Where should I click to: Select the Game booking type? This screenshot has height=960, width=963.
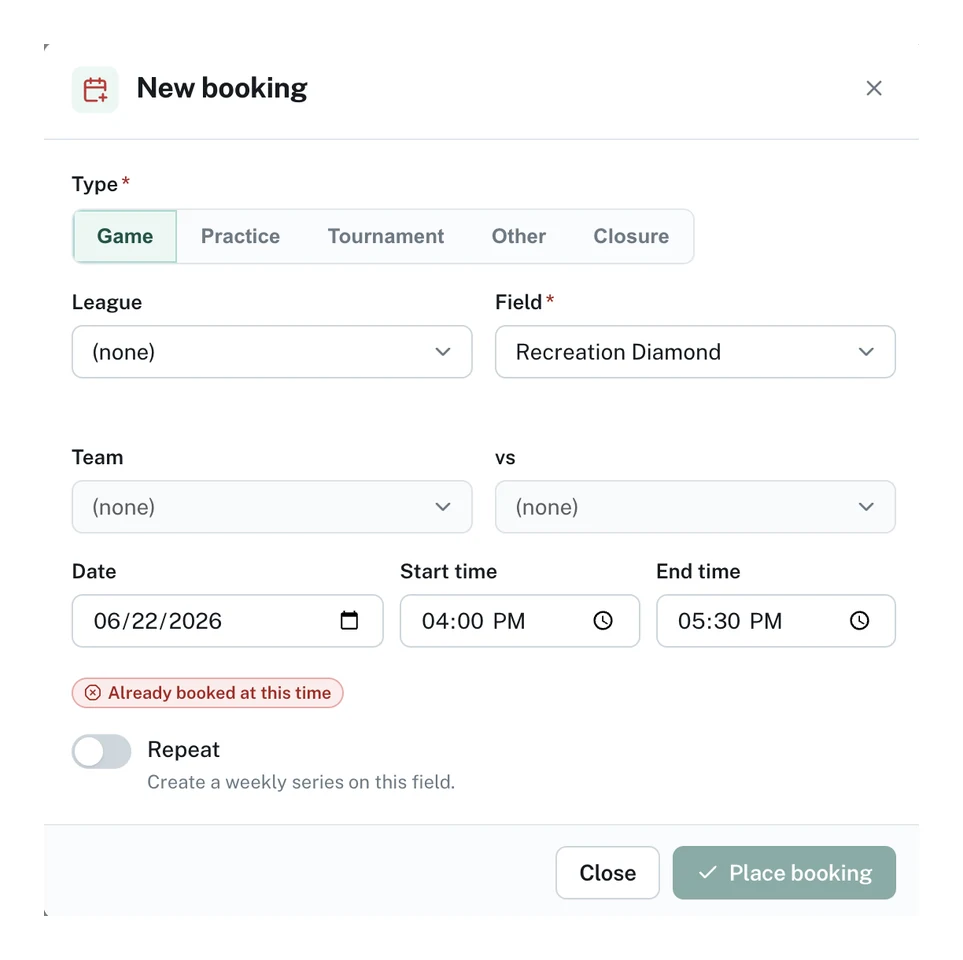coord(125,236)
